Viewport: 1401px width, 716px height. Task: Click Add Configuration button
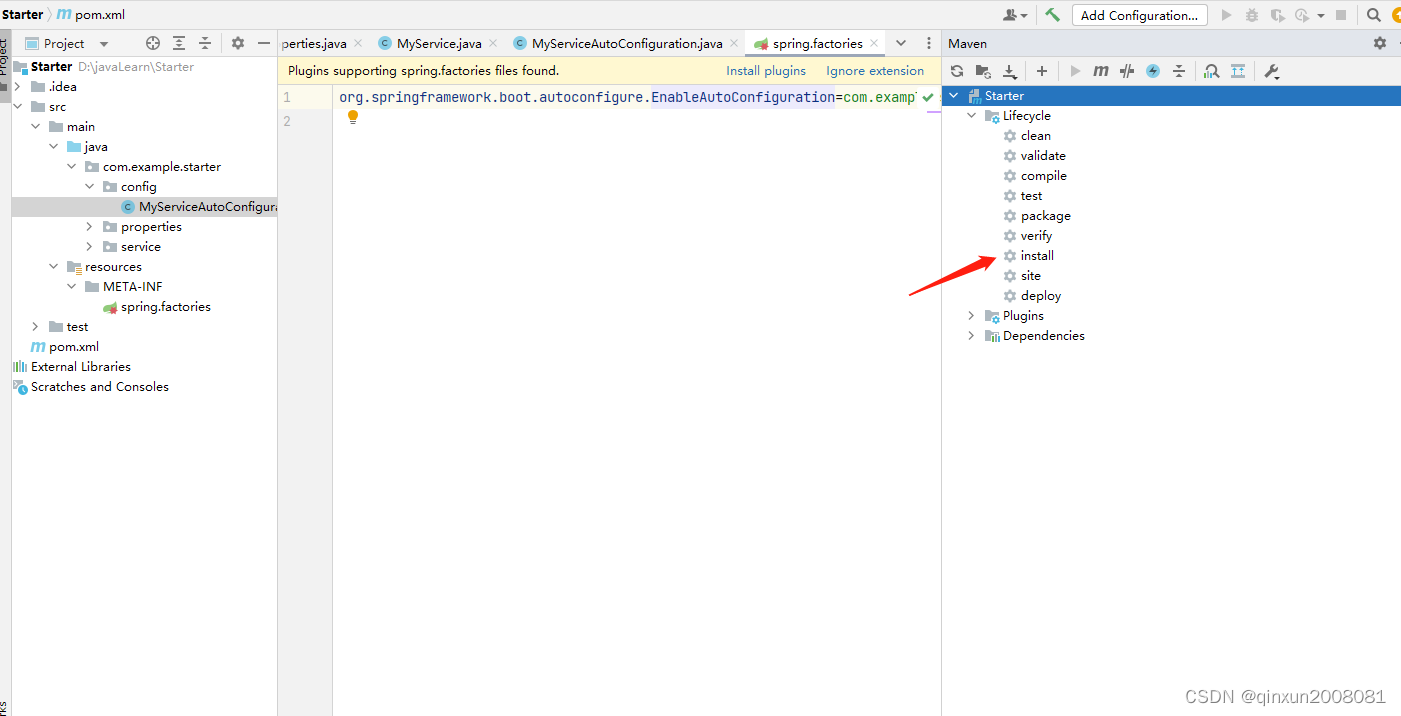coord(1139,15)
